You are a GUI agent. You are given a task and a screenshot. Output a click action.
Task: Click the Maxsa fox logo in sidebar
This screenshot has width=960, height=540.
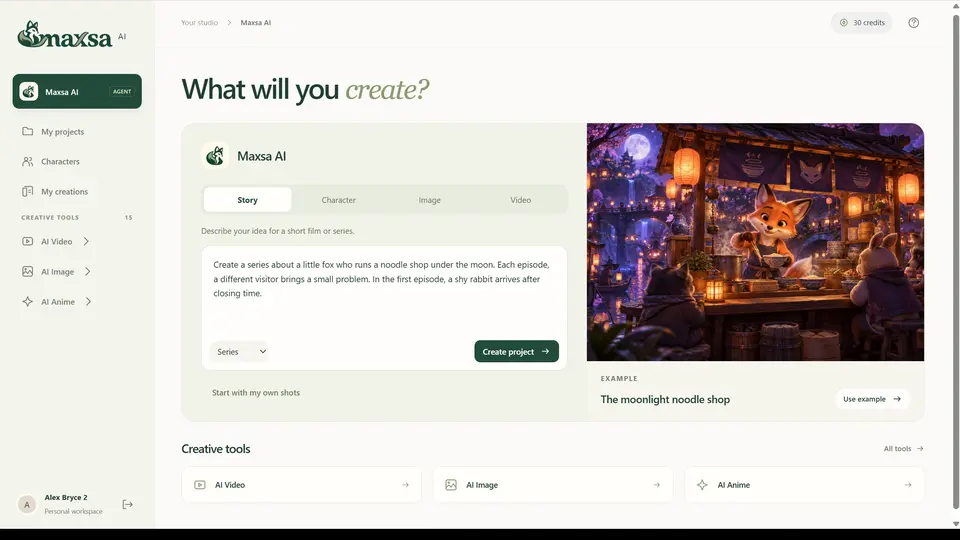point(64,35)
